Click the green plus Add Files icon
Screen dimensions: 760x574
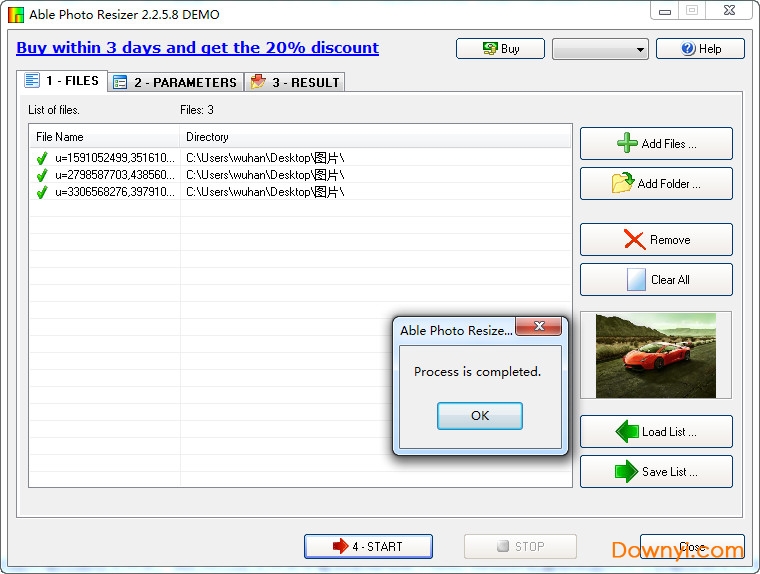(x=627, y=143)
